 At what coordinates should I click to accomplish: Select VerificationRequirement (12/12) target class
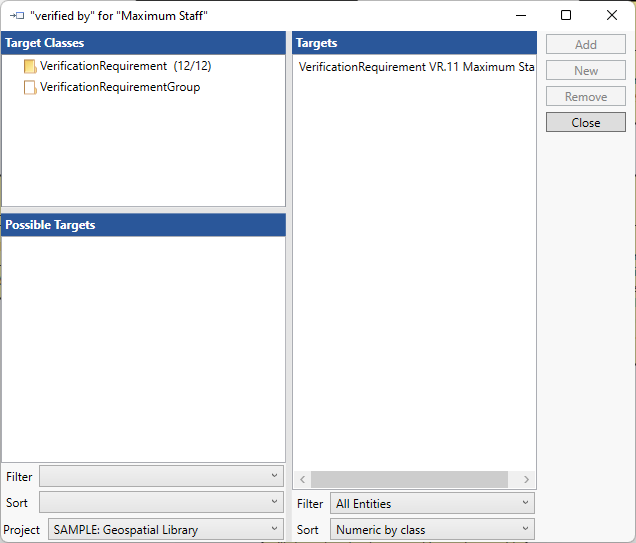pos(125,66)
